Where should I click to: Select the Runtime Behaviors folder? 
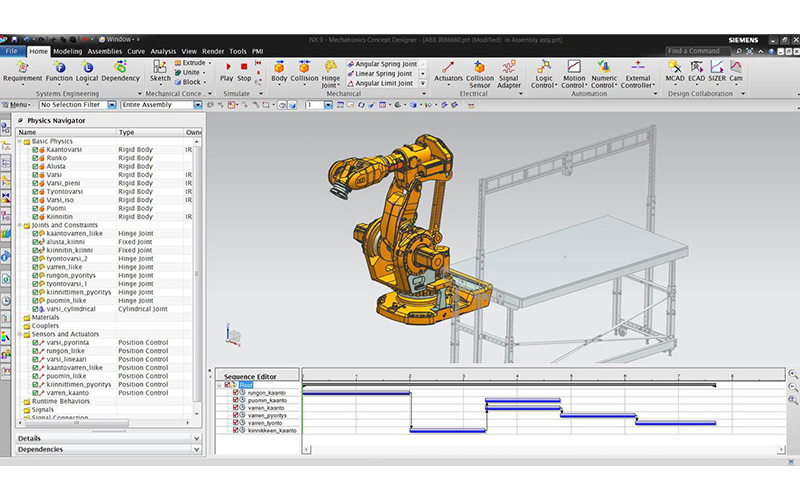coord(57,402)
